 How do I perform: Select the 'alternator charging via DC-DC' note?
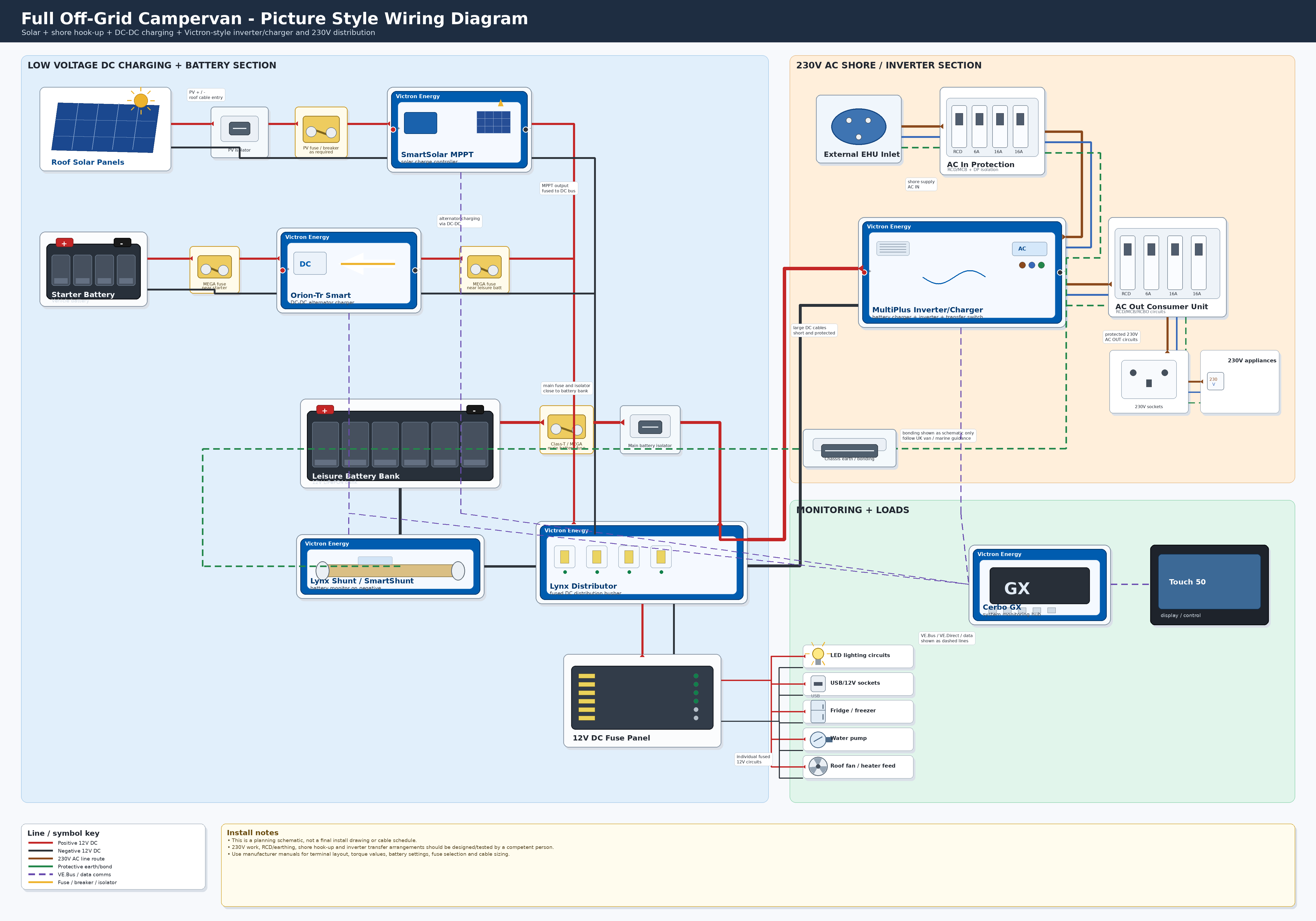(460, 221)
